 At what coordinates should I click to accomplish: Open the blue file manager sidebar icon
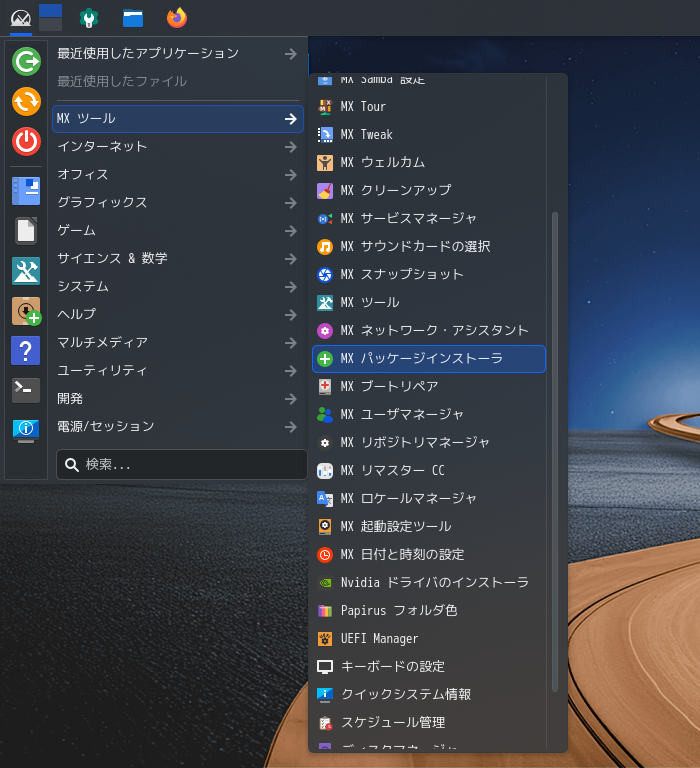[26, 191]
